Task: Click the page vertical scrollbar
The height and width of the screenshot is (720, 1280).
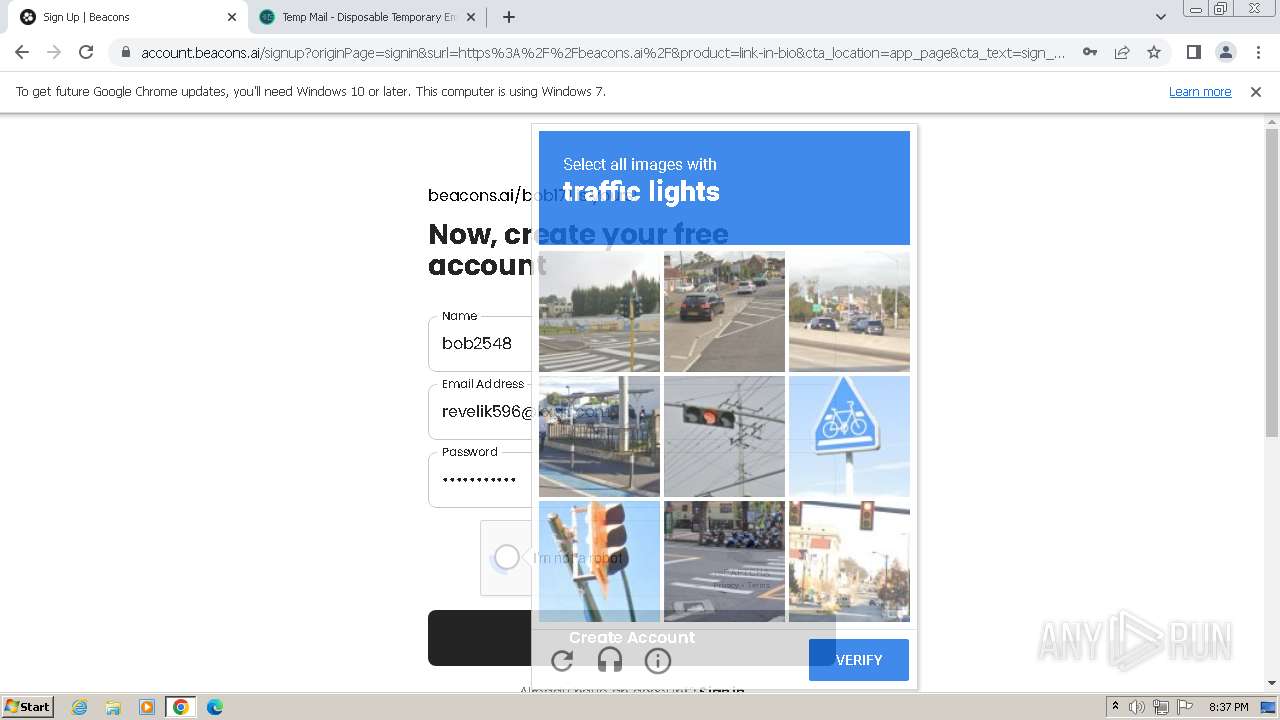Action: coord(1272,282)
